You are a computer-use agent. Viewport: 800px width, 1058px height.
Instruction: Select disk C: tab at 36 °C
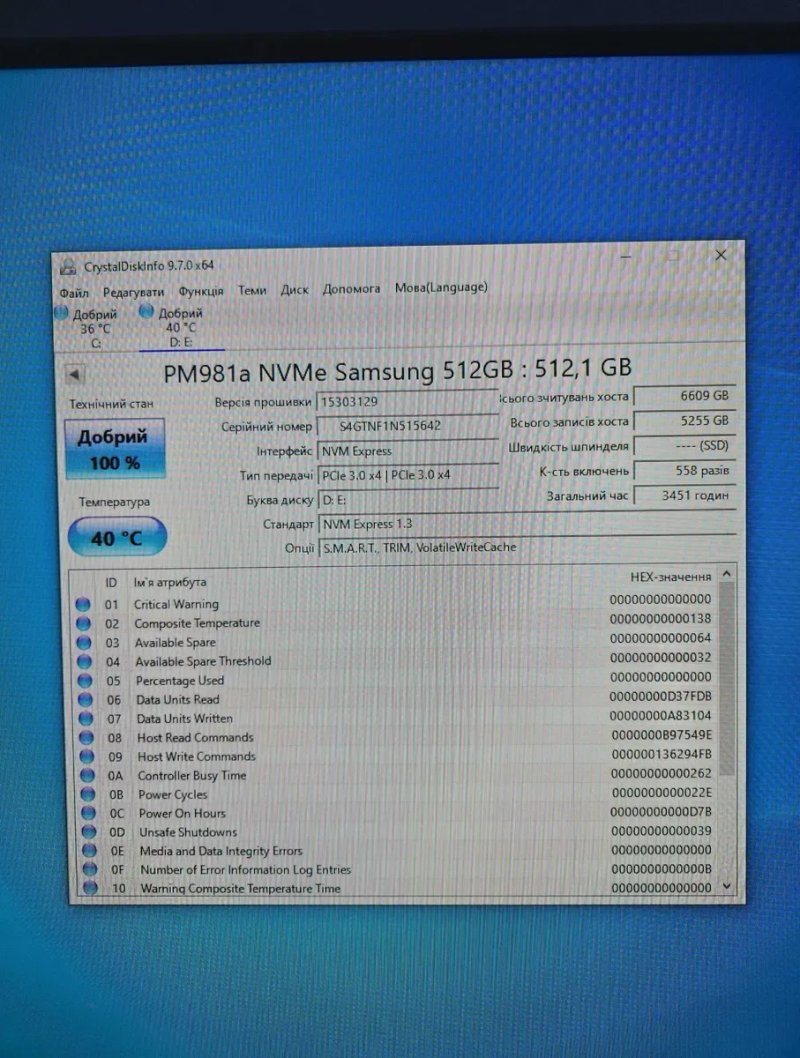[87, 329]
